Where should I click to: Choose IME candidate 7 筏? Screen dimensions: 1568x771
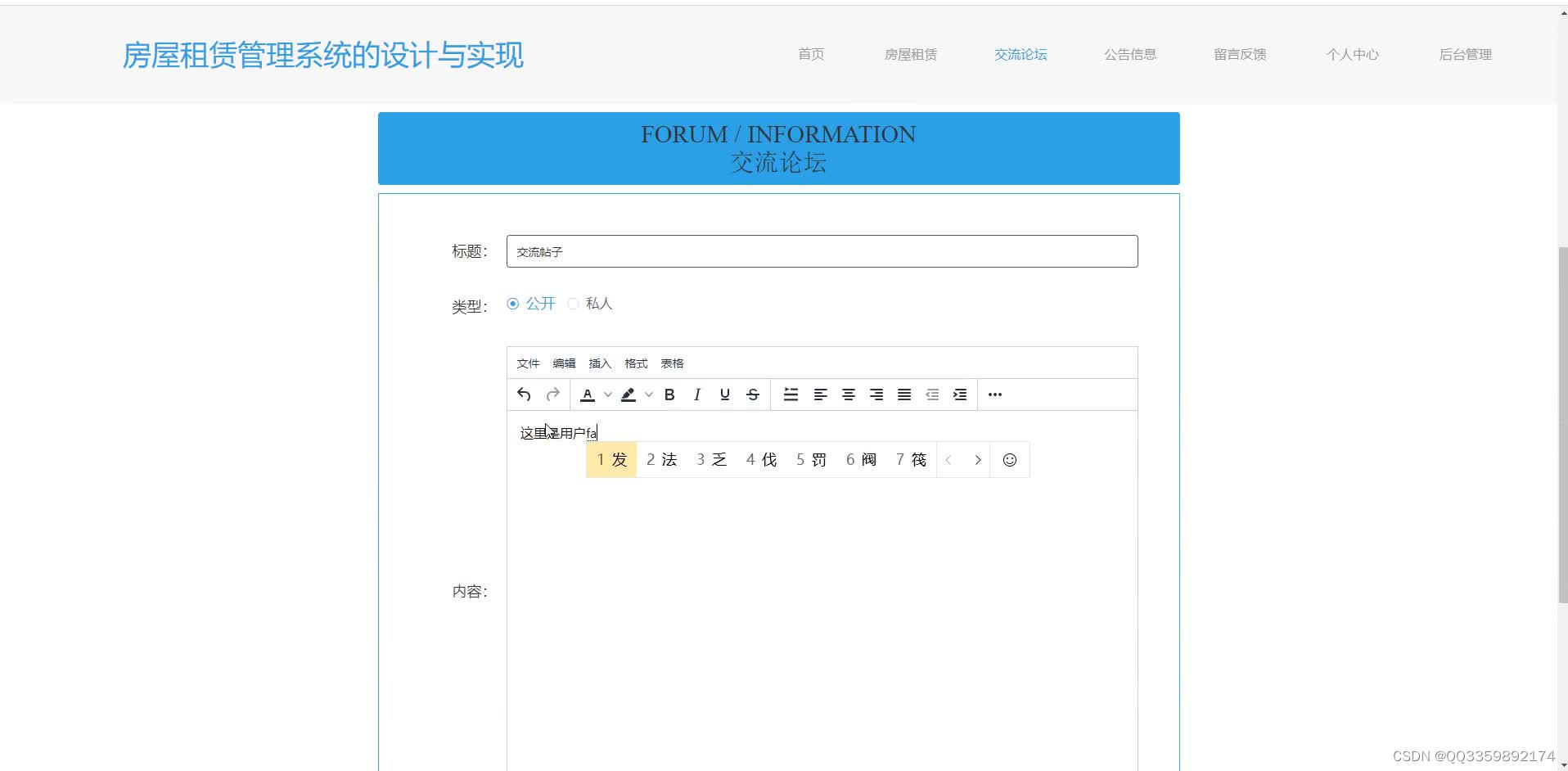click(911, 460)
